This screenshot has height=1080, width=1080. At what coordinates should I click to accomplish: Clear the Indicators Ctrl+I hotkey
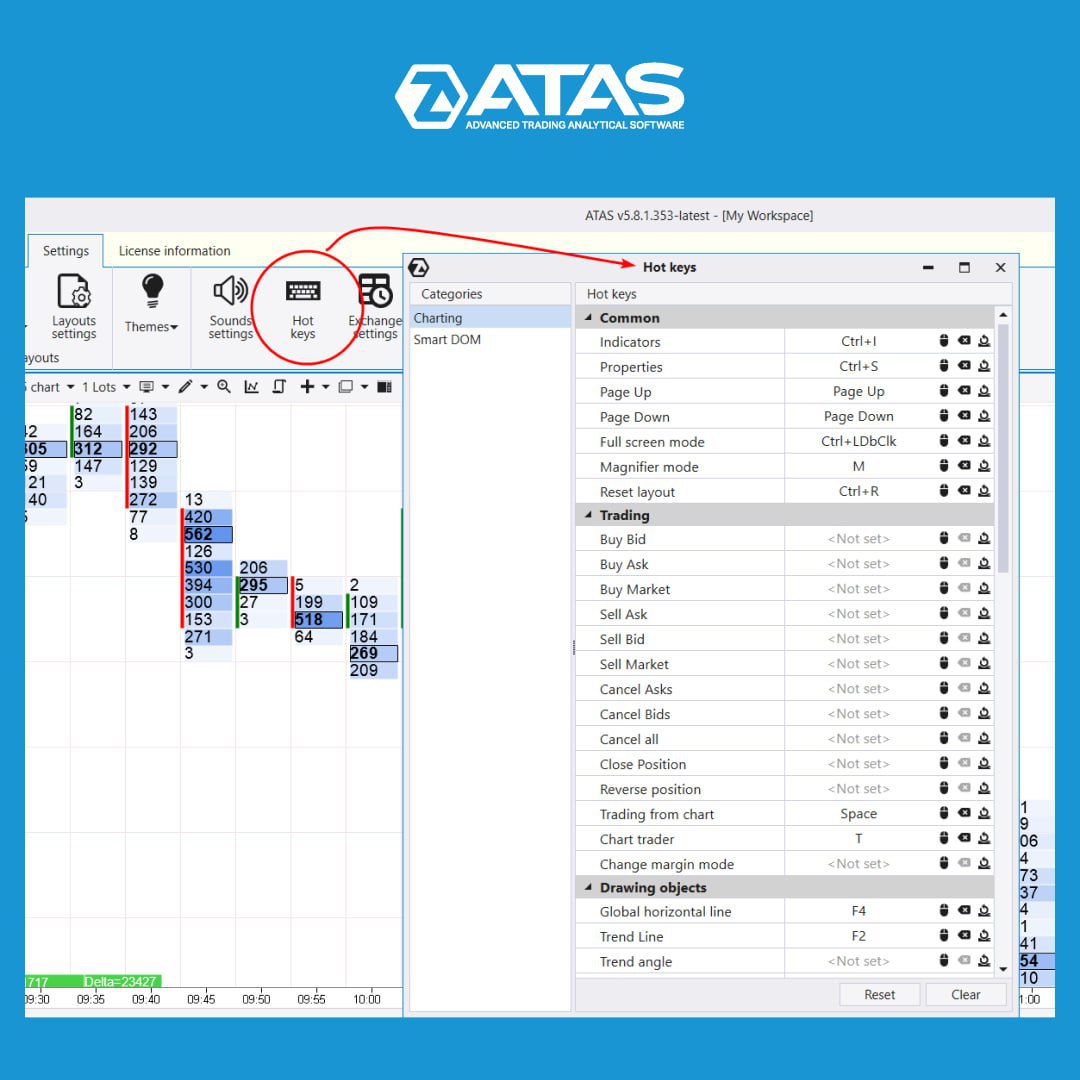click(x=964, y=340)
